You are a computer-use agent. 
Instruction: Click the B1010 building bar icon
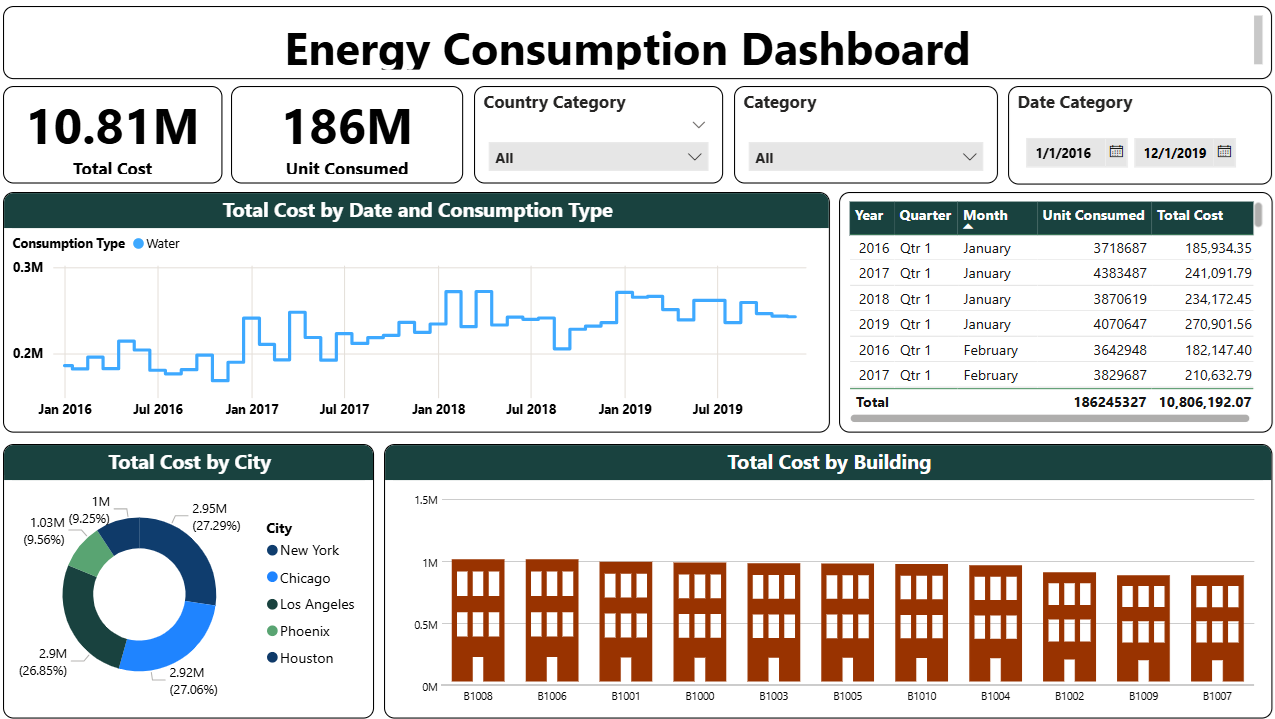point(921,622)
